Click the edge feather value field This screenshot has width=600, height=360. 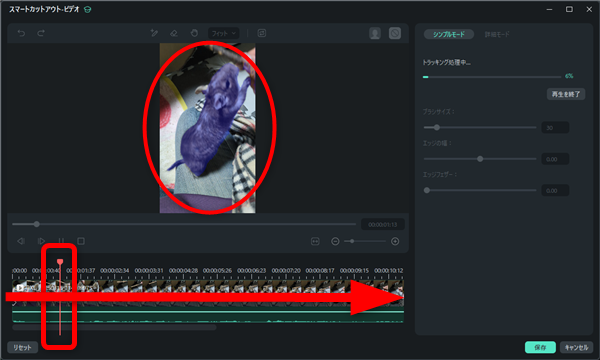pos(555,191)
